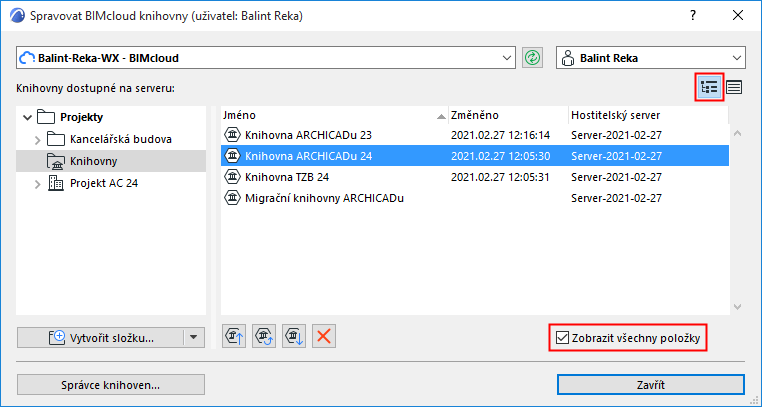Click the green refresh server icon
The image size is (762, 407).
pos(533,58)
